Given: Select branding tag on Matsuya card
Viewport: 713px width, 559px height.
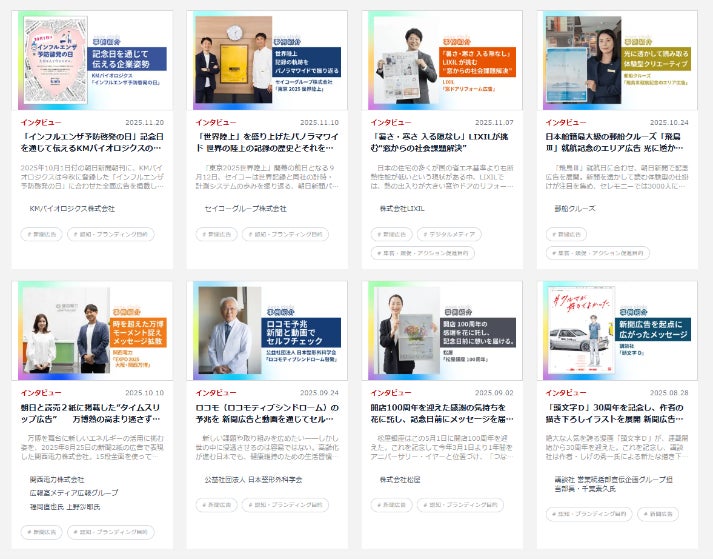Looking at the screenshot, I should pos(460,505).
